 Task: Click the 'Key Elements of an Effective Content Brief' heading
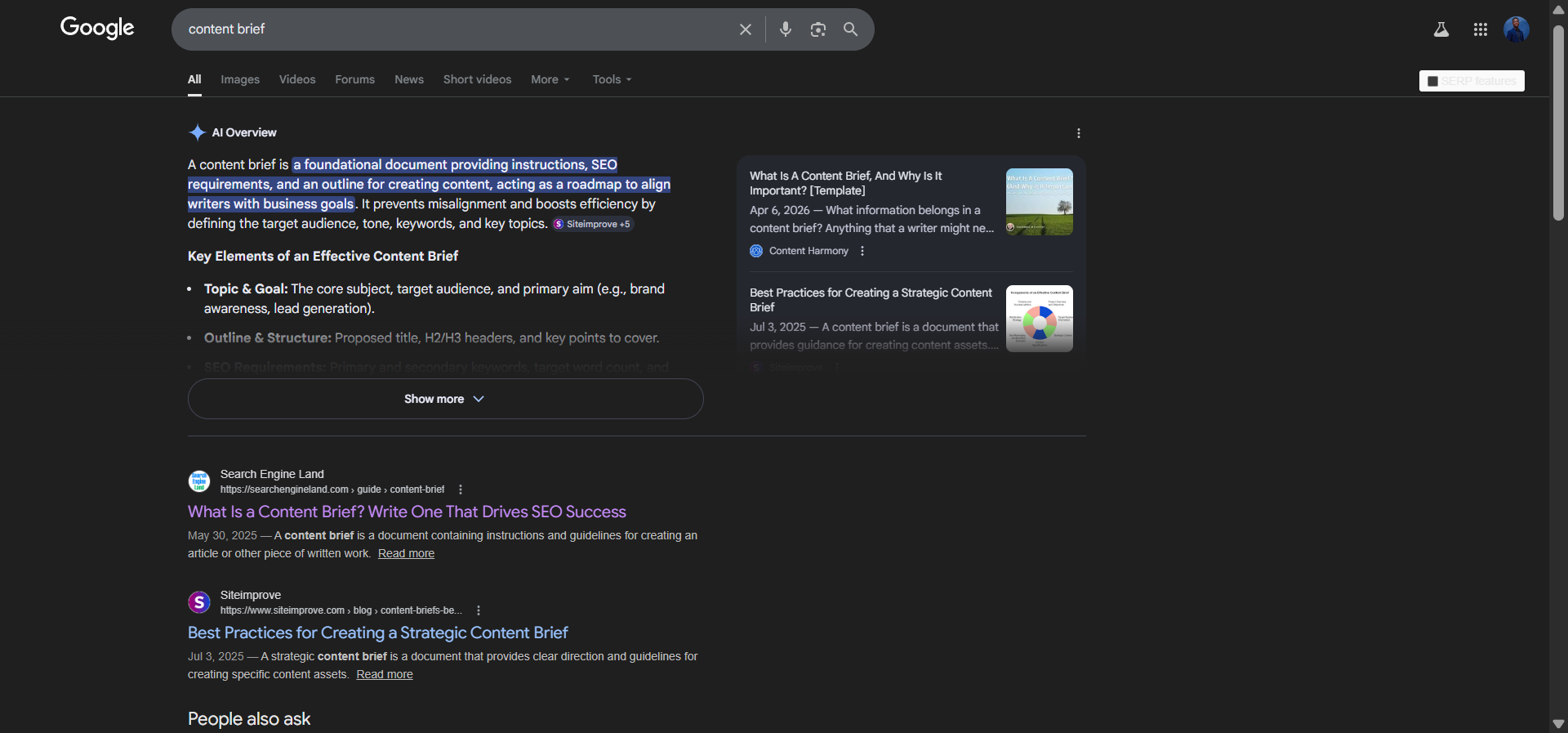323,256
